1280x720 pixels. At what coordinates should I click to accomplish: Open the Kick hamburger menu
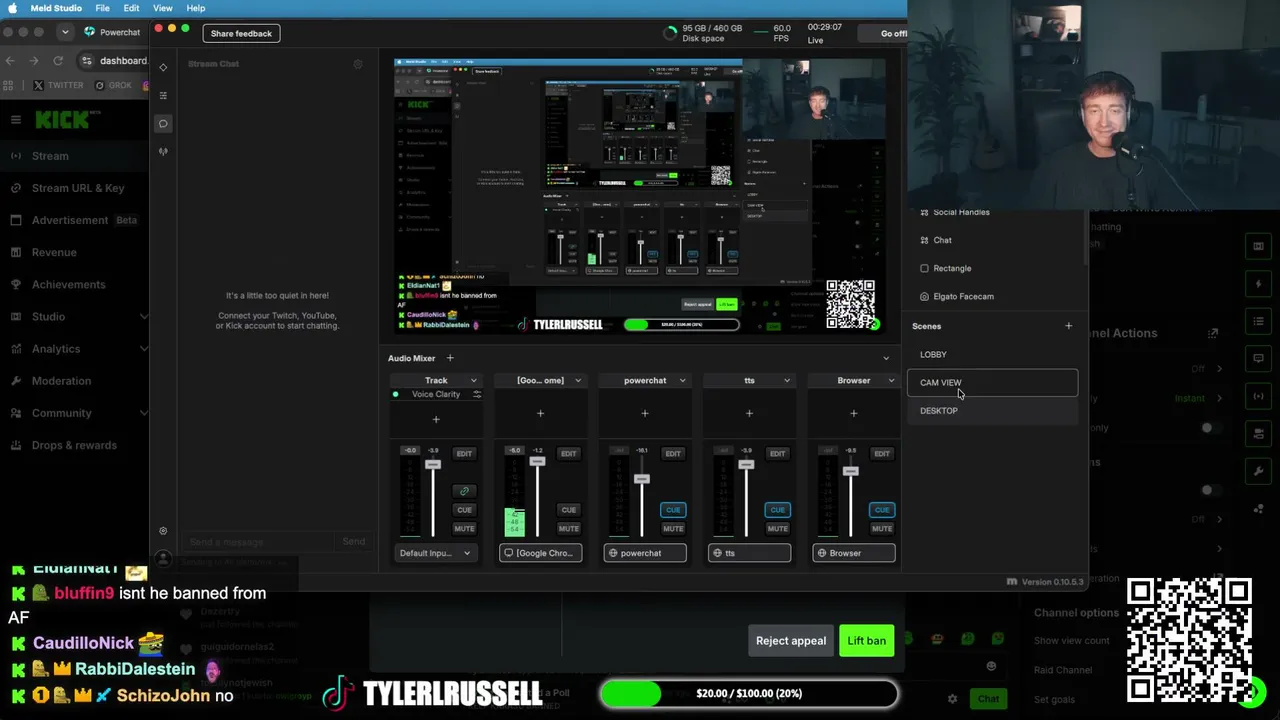pos(16,120)
